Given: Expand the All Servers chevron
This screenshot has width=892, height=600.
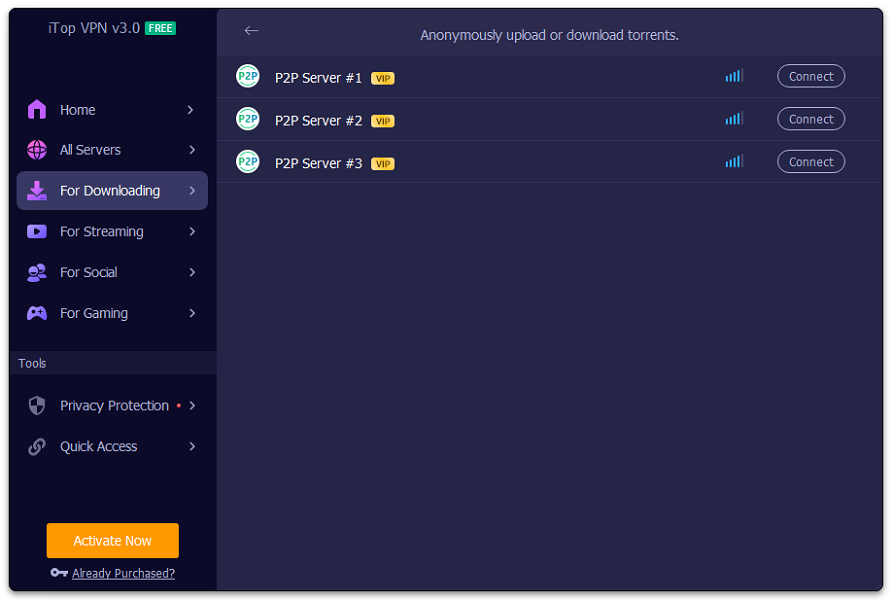Looking at the screenshot, I should click(x=191, y=150).
